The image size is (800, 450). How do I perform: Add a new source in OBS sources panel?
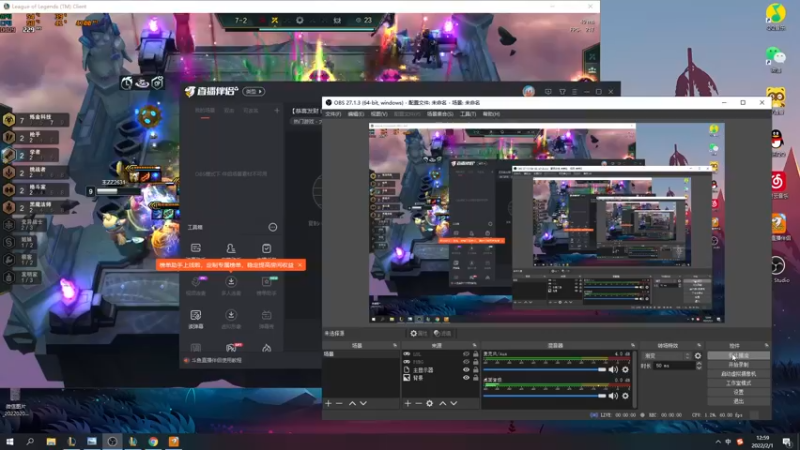[407, 403]
